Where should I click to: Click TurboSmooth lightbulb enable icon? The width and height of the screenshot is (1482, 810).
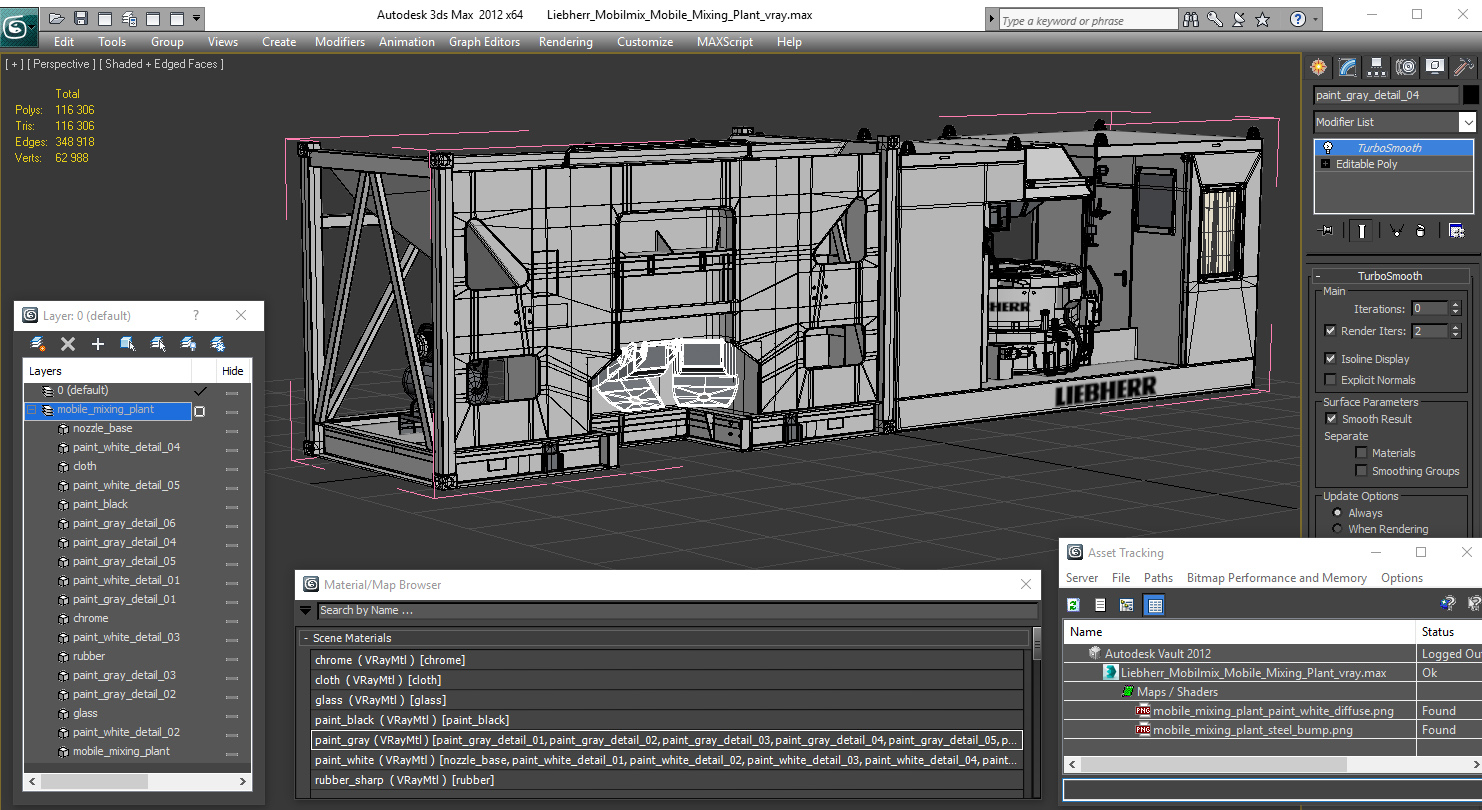tap(1327, 148)
